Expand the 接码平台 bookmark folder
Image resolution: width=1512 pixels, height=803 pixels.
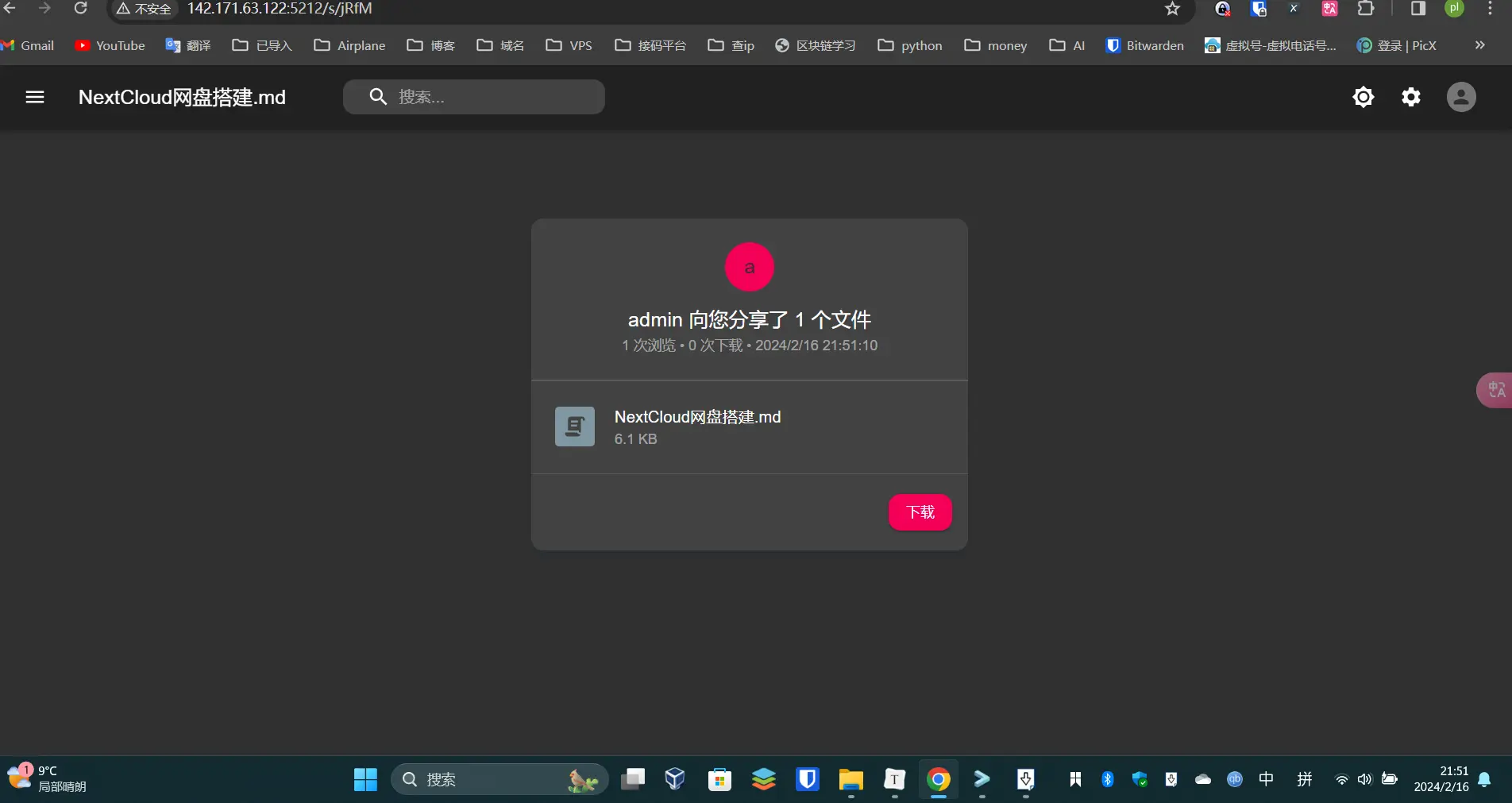tap(650, 45)
